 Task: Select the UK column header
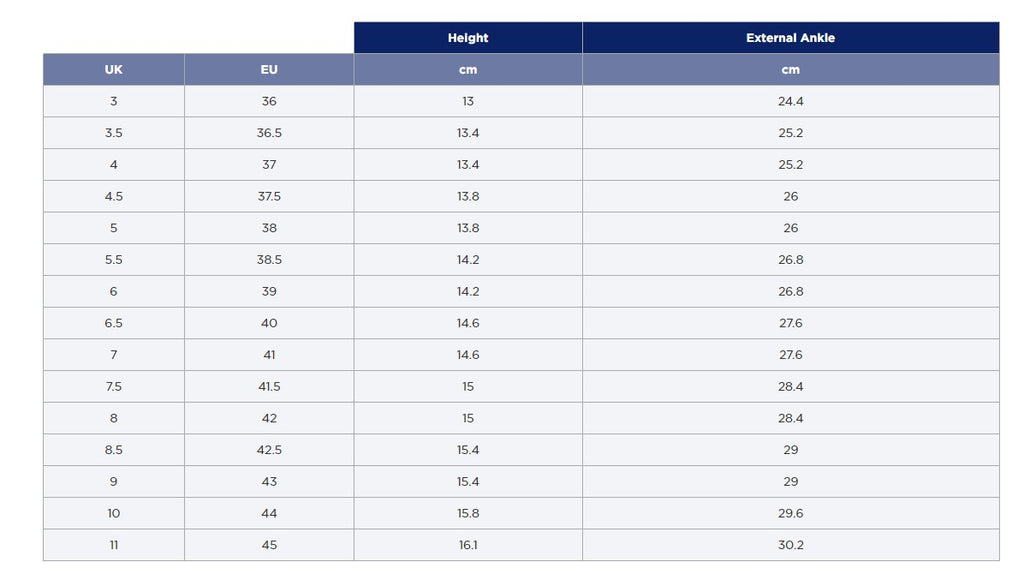tap(114, 70)
